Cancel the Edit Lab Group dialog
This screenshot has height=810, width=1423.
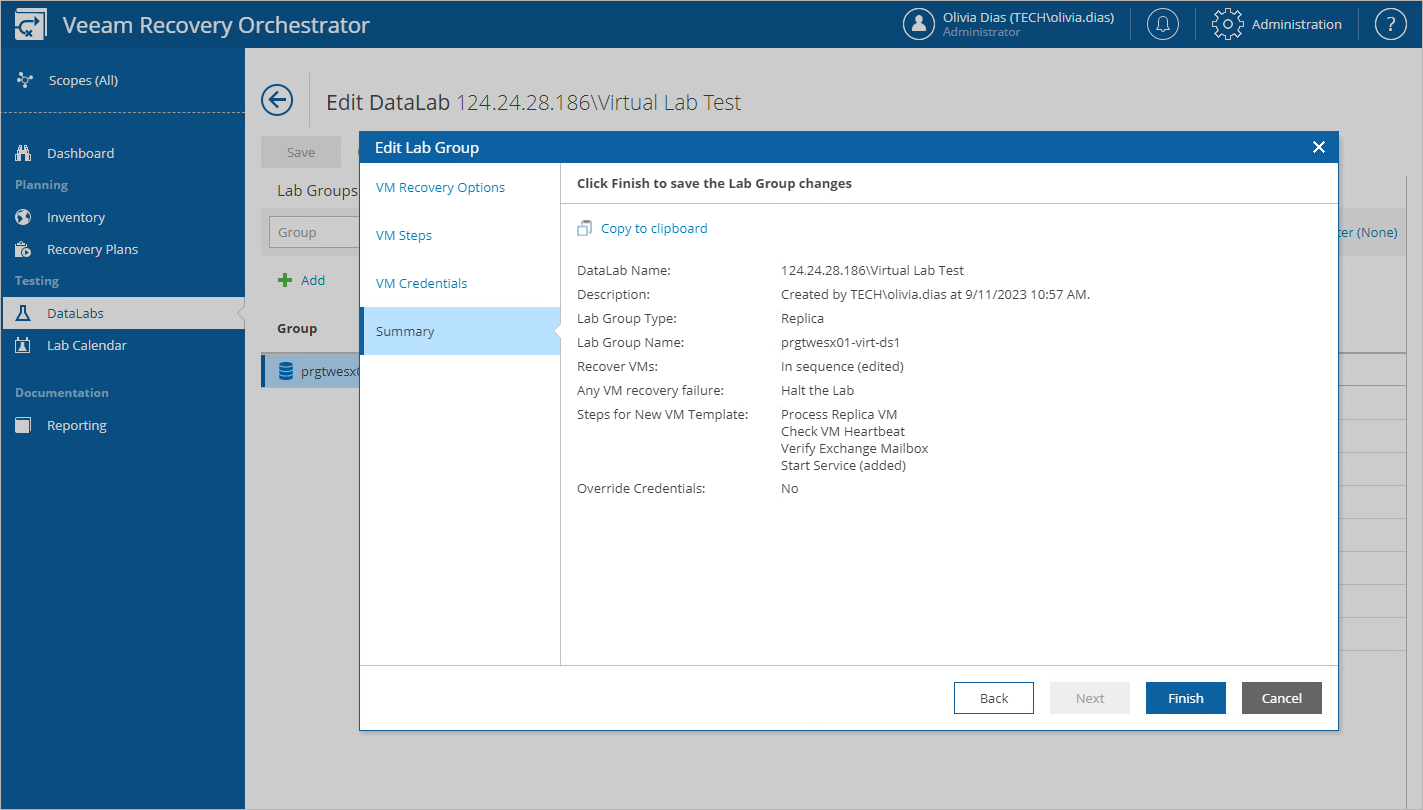coord(1281,697)
